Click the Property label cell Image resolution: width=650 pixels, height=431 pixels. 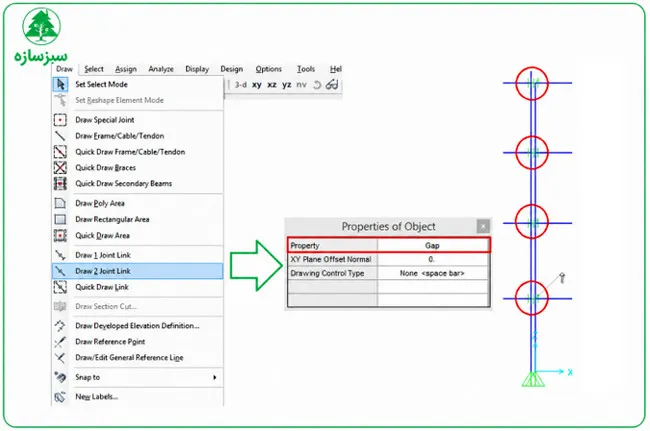click(x=332, y=245)
